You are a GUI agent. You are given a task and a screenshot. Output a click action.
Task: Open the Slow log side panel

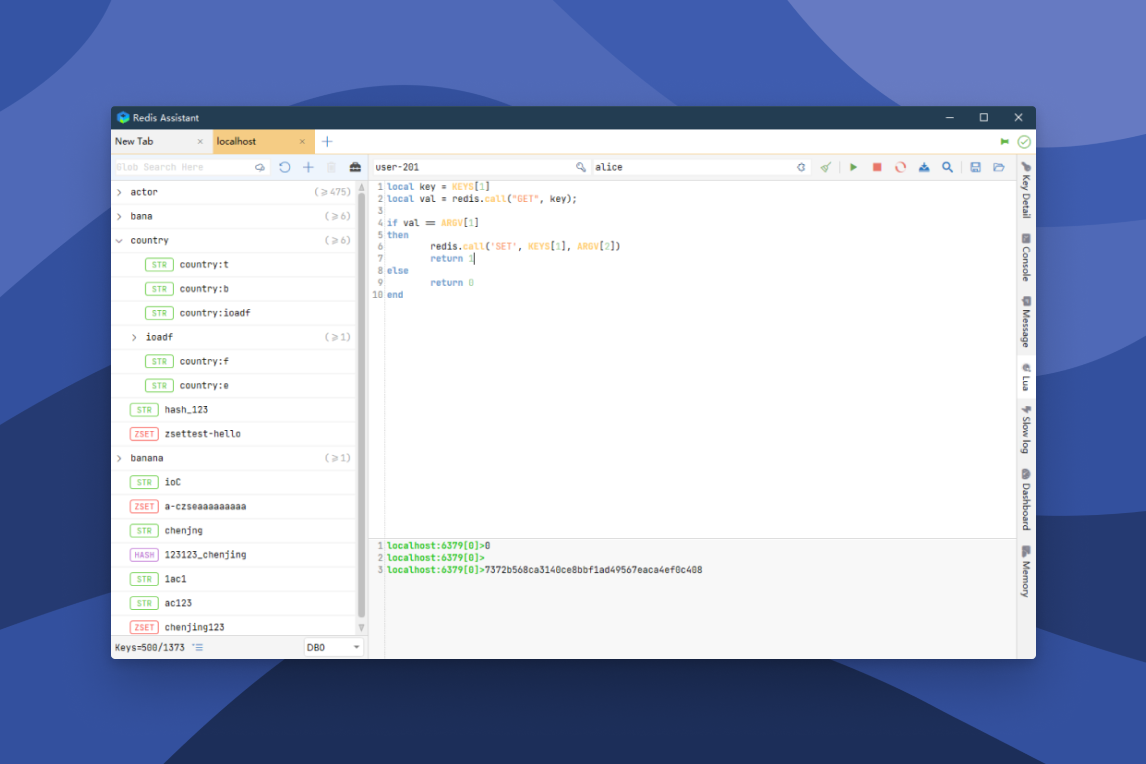(1025, 429)
